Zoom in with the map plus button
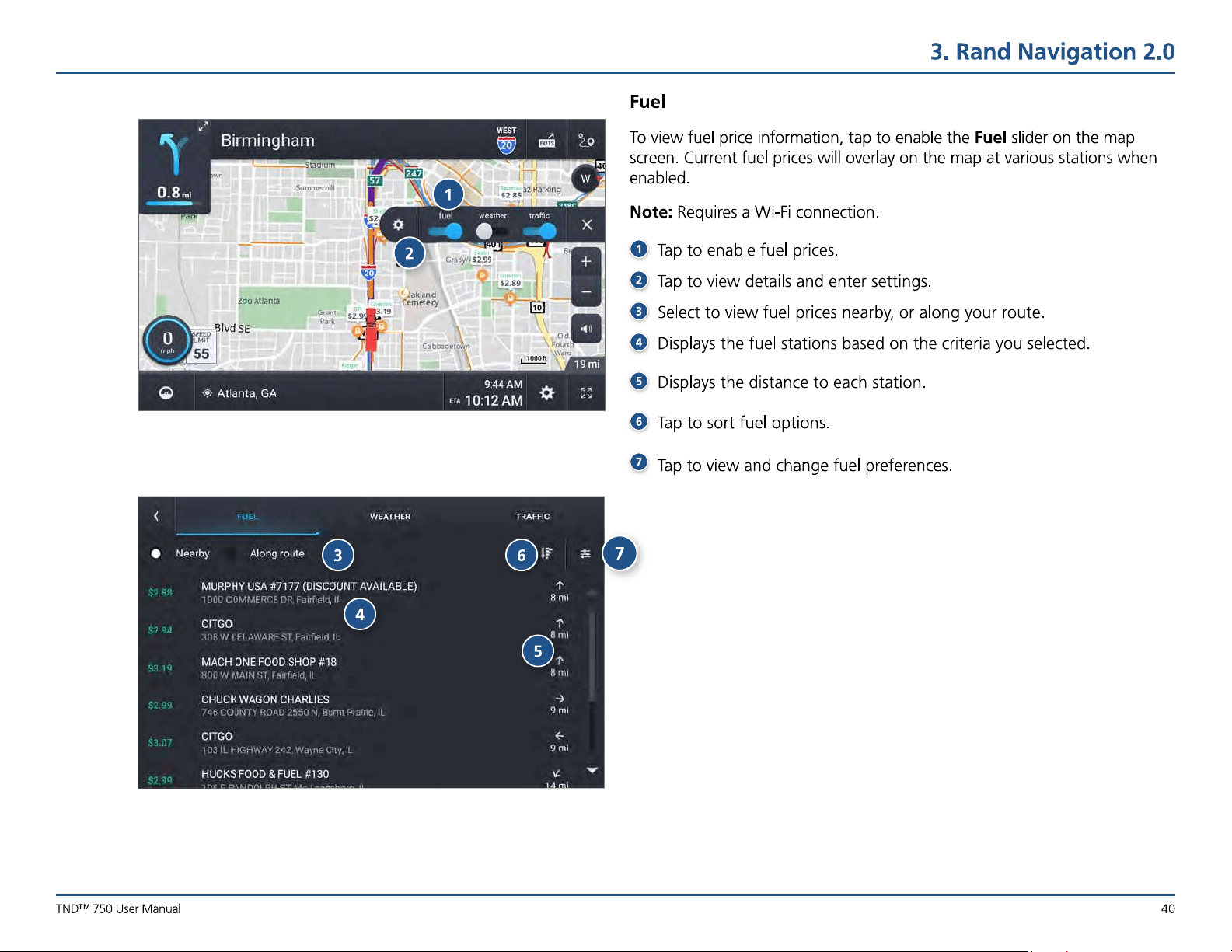The height and width of the screenshot is (952, 1232). coord(586,262)
